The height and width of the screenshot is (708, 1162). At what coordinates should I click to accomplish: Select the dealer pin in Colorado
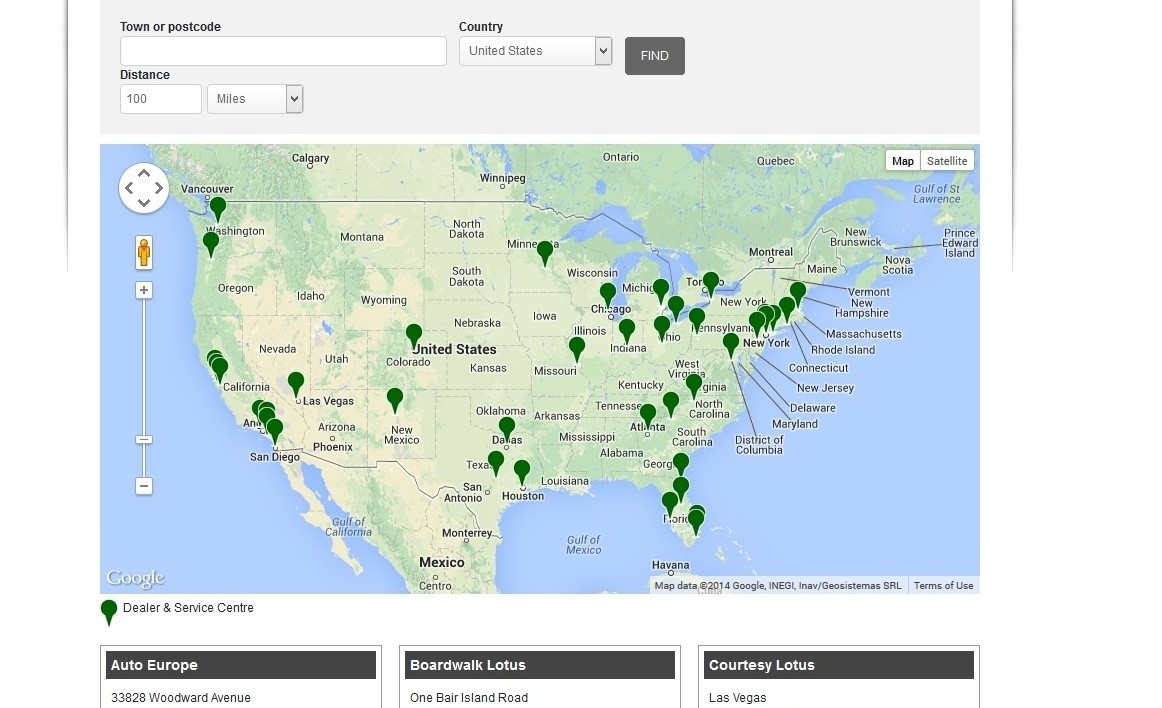pos(414,337)
